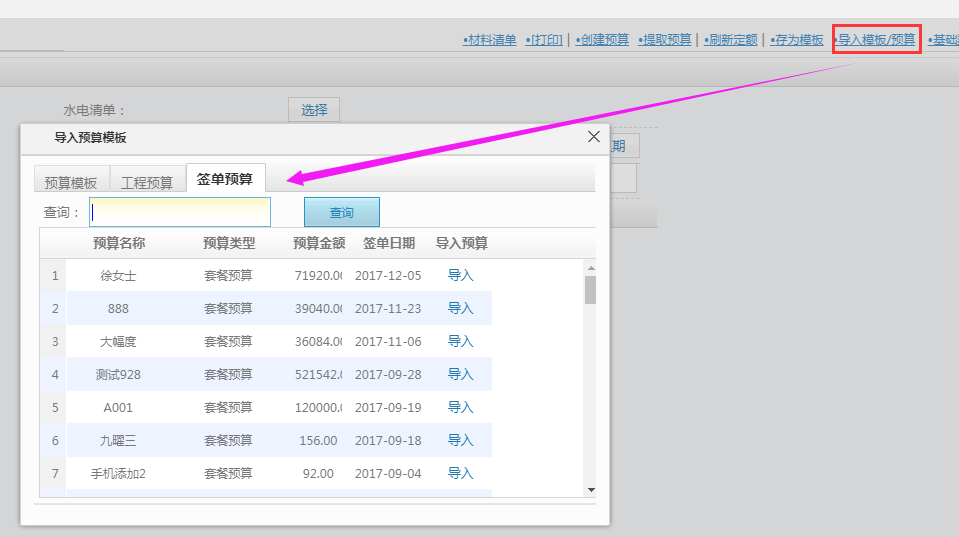
Task: Click row number 5 in the table
Action: [55, 408]
